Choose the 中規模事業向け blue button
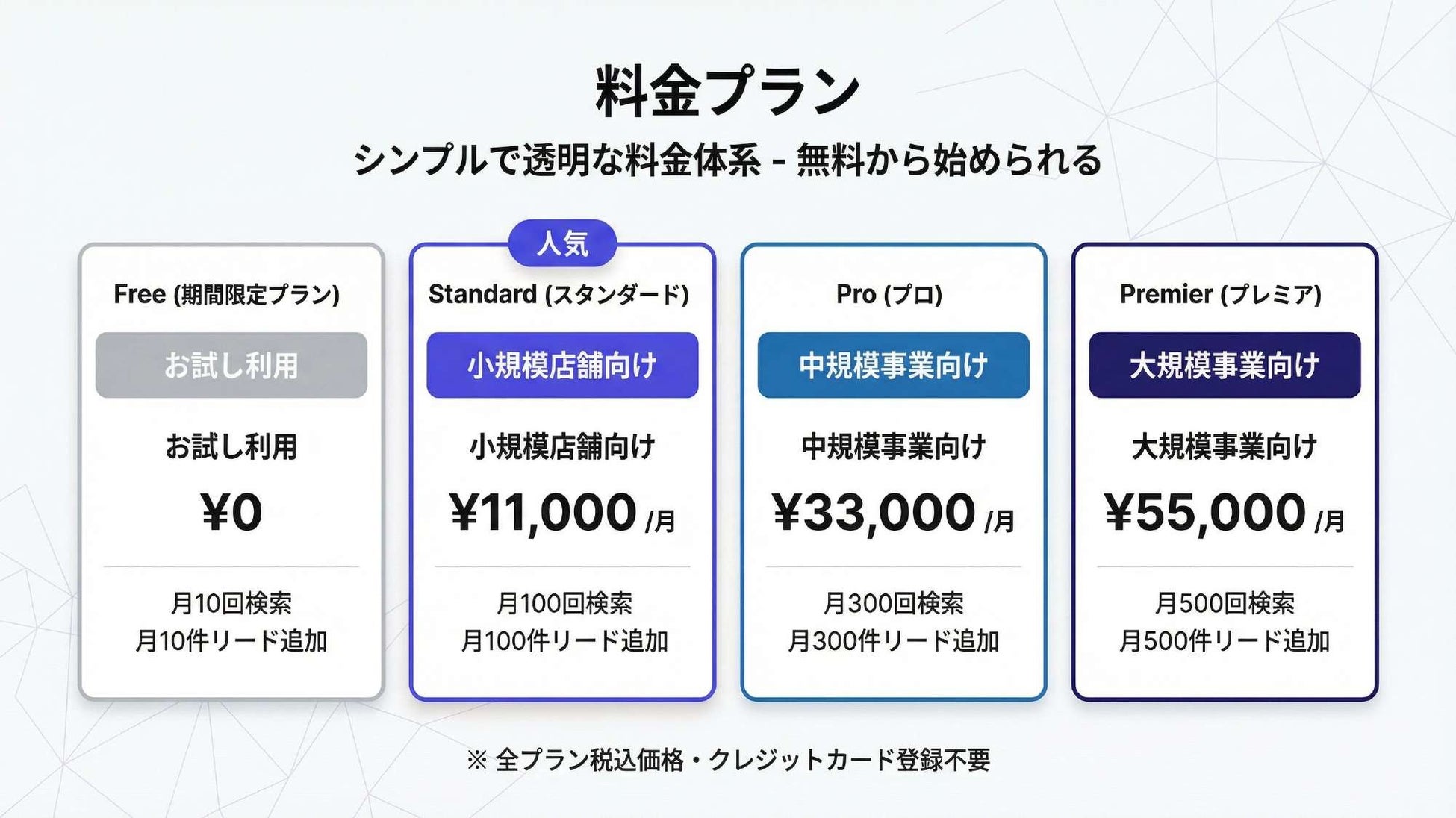 894,365
